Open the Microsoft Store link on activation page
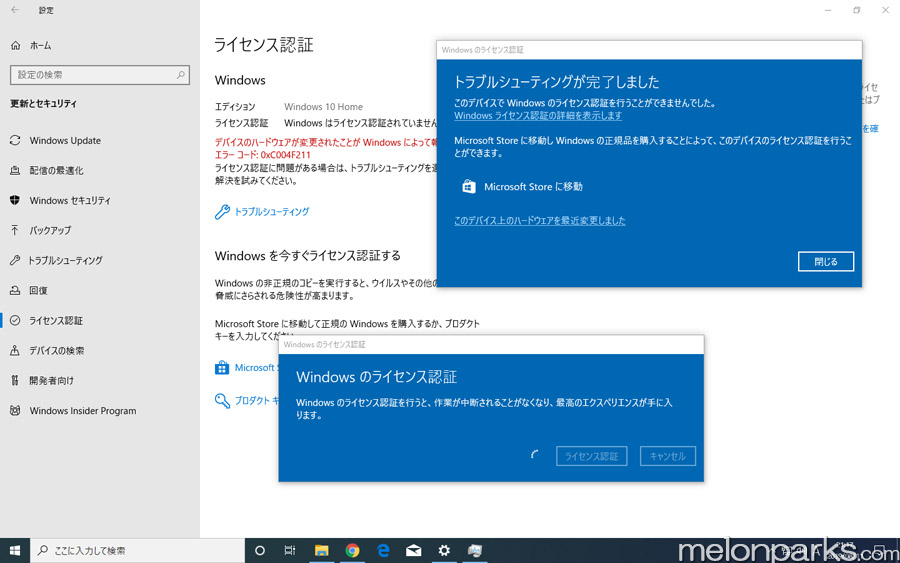The height and width of the screenshot is (563, 900). (256, 368)
